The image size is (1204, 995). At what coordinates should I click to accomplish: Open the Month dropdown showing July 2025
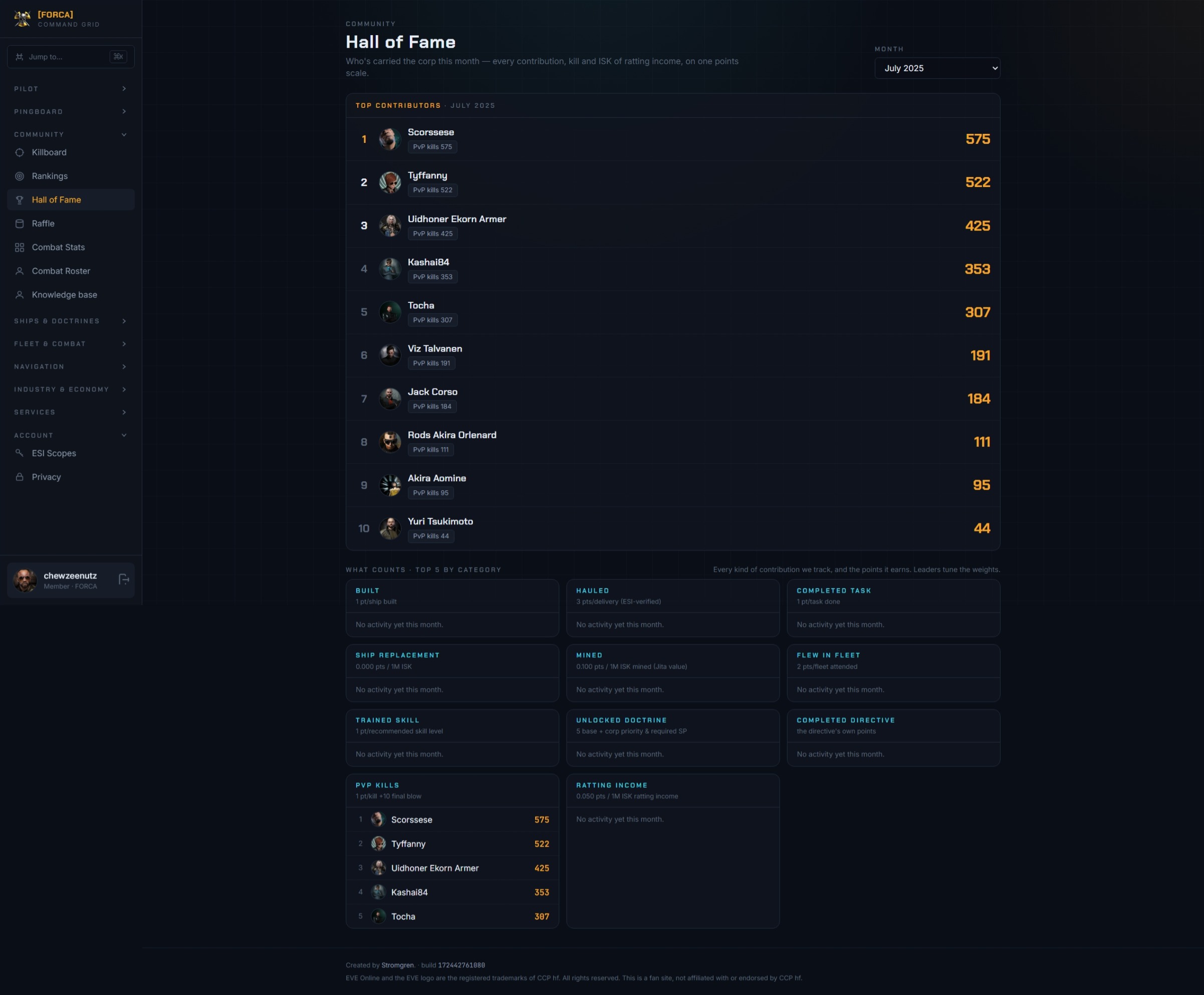click(x=937, y=68)
